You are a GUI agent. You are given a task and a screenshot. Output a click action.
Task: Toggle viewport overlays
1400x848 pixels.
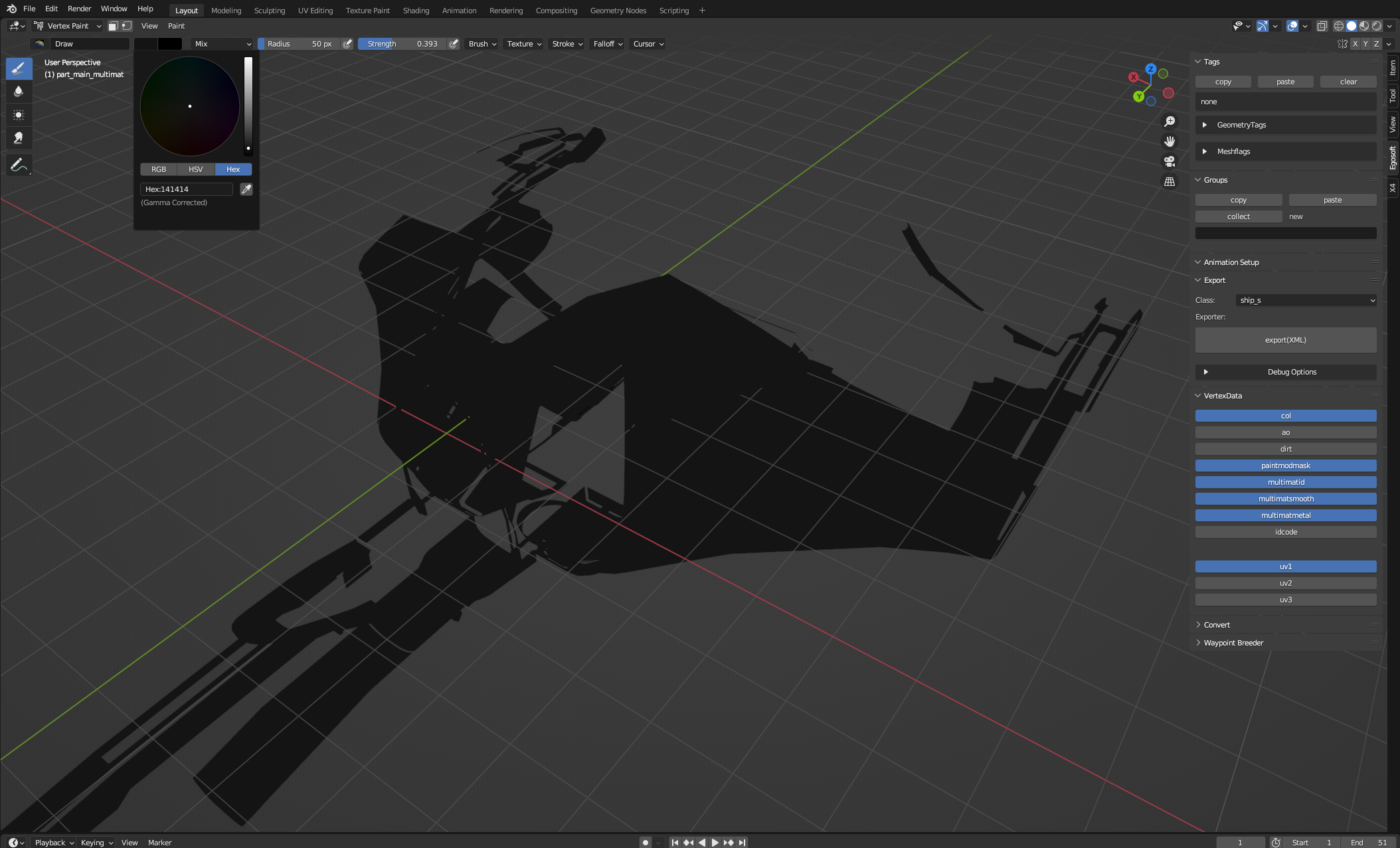1292,26
